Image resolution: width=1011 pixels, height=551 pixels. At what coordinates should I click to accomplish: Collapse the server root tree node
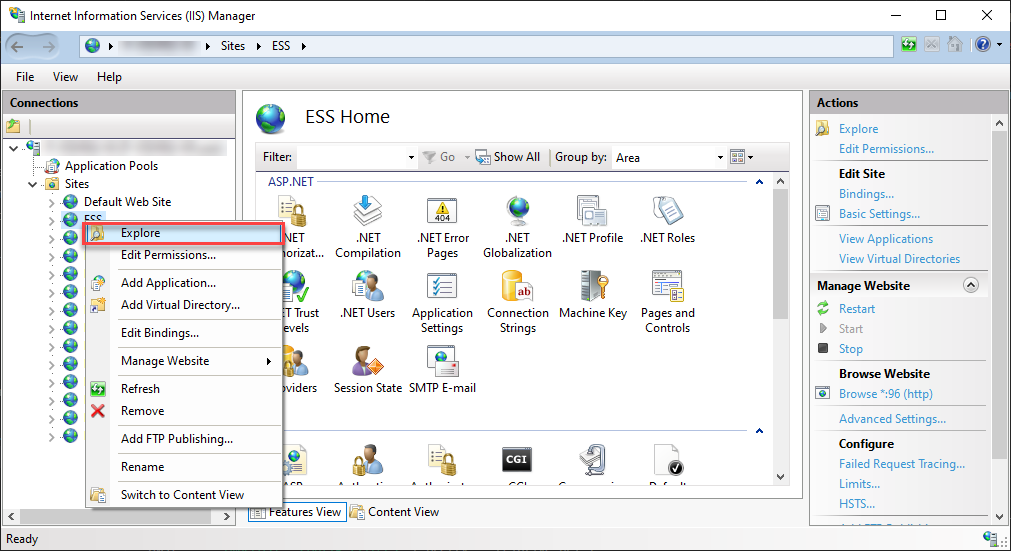[x=14, y=148]
